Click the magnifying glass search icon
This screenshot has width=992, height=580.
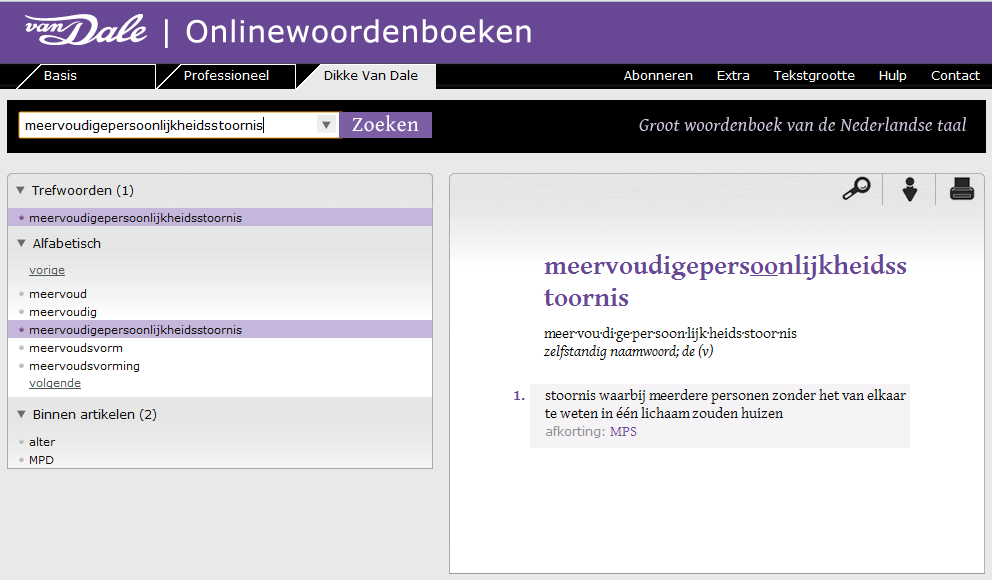(x=856, y=188)
